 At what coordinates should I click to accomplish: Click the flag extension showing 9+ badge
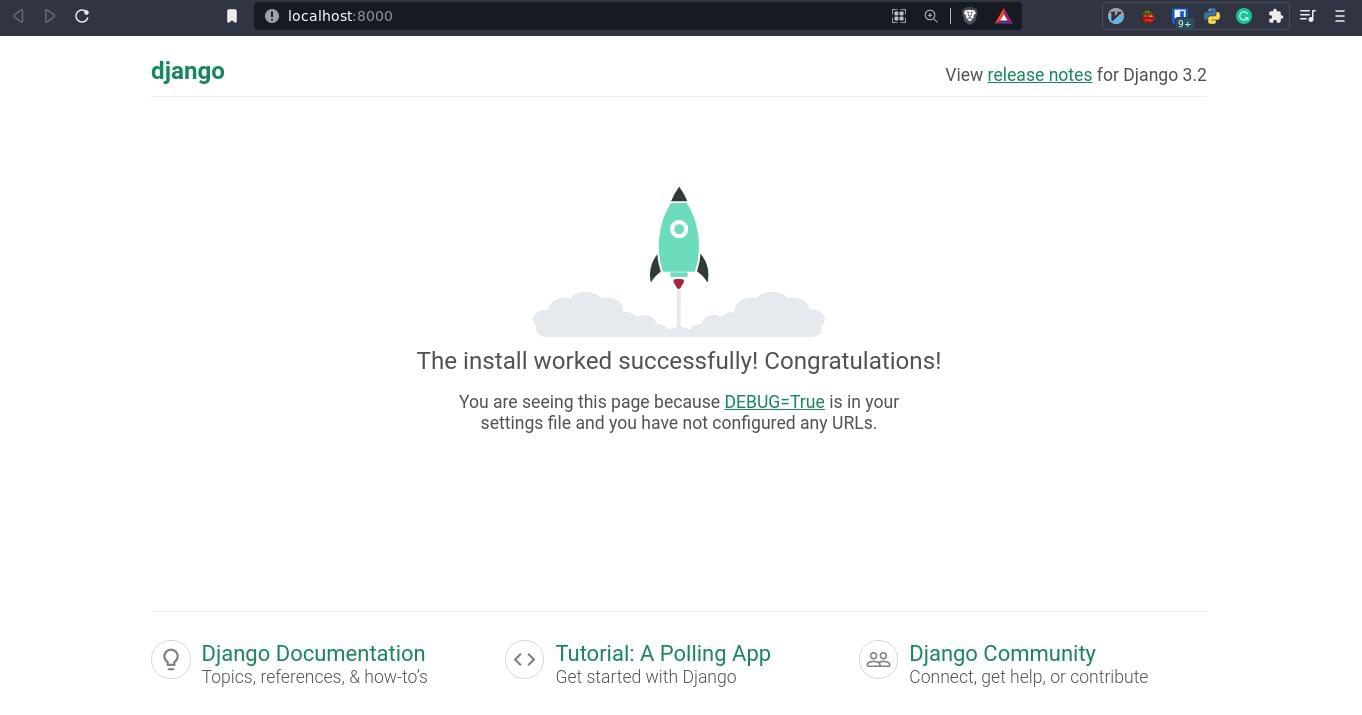coord(1181,16)
